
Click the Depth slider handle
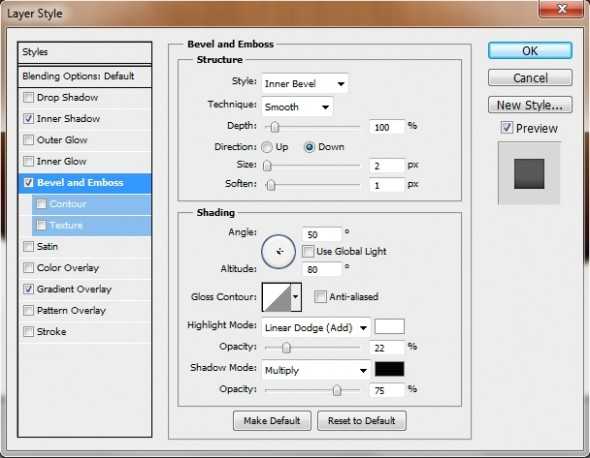[x=275, y=127]
